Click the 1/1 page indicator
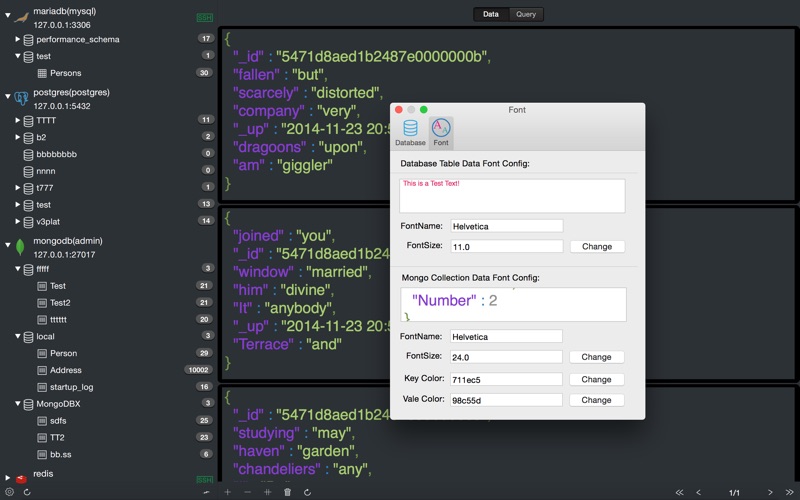800x500 pixels. pos(734,492)
